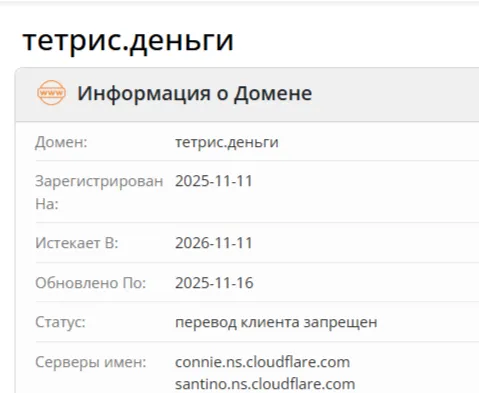Click the Истекает В: label
Viewport: 479px width, 393px height.
[77, 243]
